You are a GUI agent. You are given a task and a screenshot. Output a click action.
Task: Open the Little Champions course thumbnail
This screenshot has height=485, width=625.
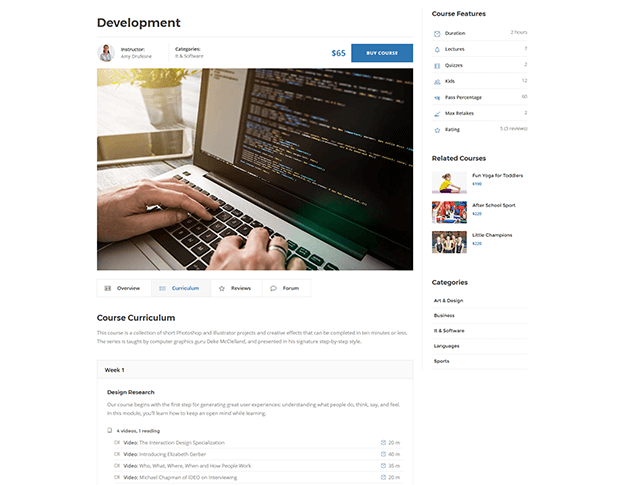coord(449,242)
